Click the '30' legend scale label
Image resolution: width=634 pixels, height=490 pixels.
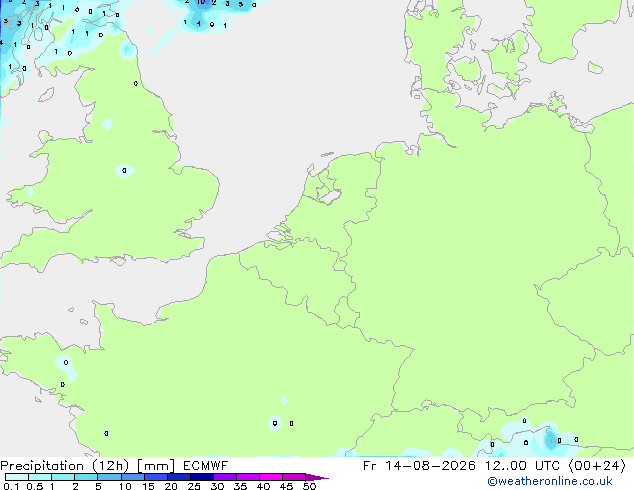pos(218,486)
